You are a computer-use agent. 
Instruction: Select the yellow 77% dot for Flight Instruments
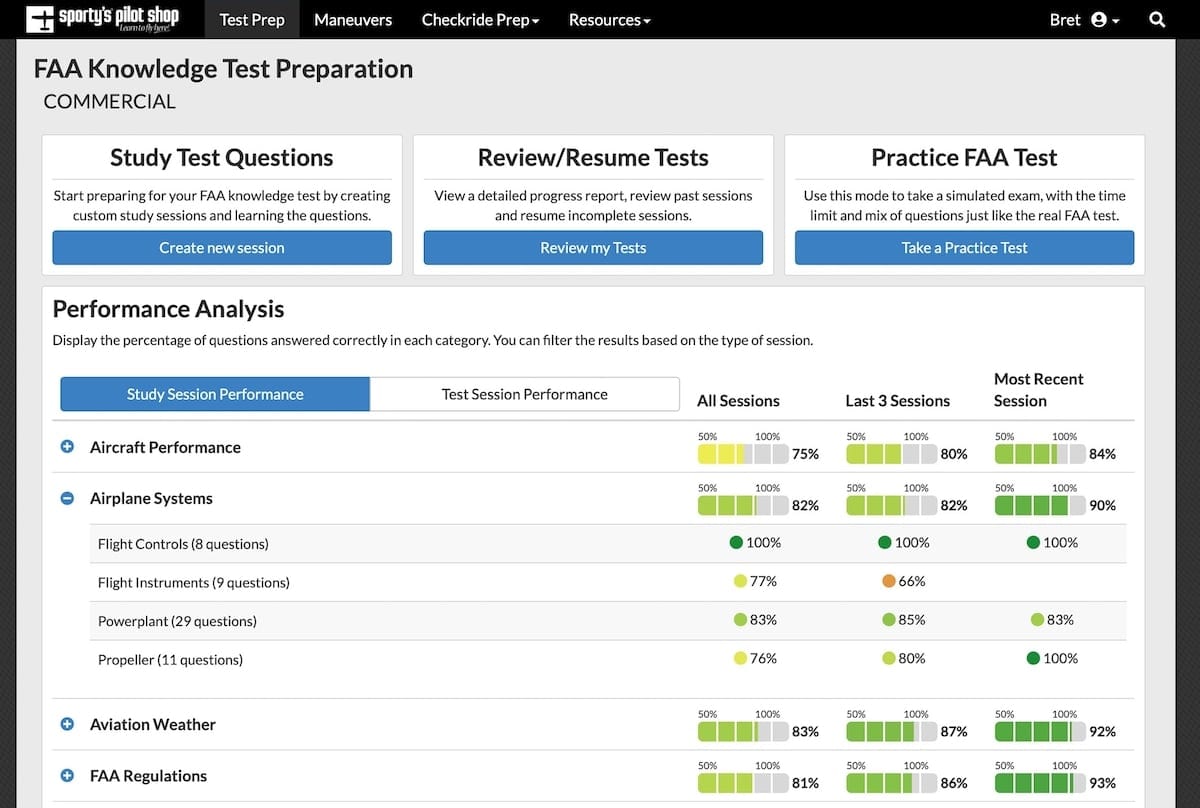click(735, 581)
